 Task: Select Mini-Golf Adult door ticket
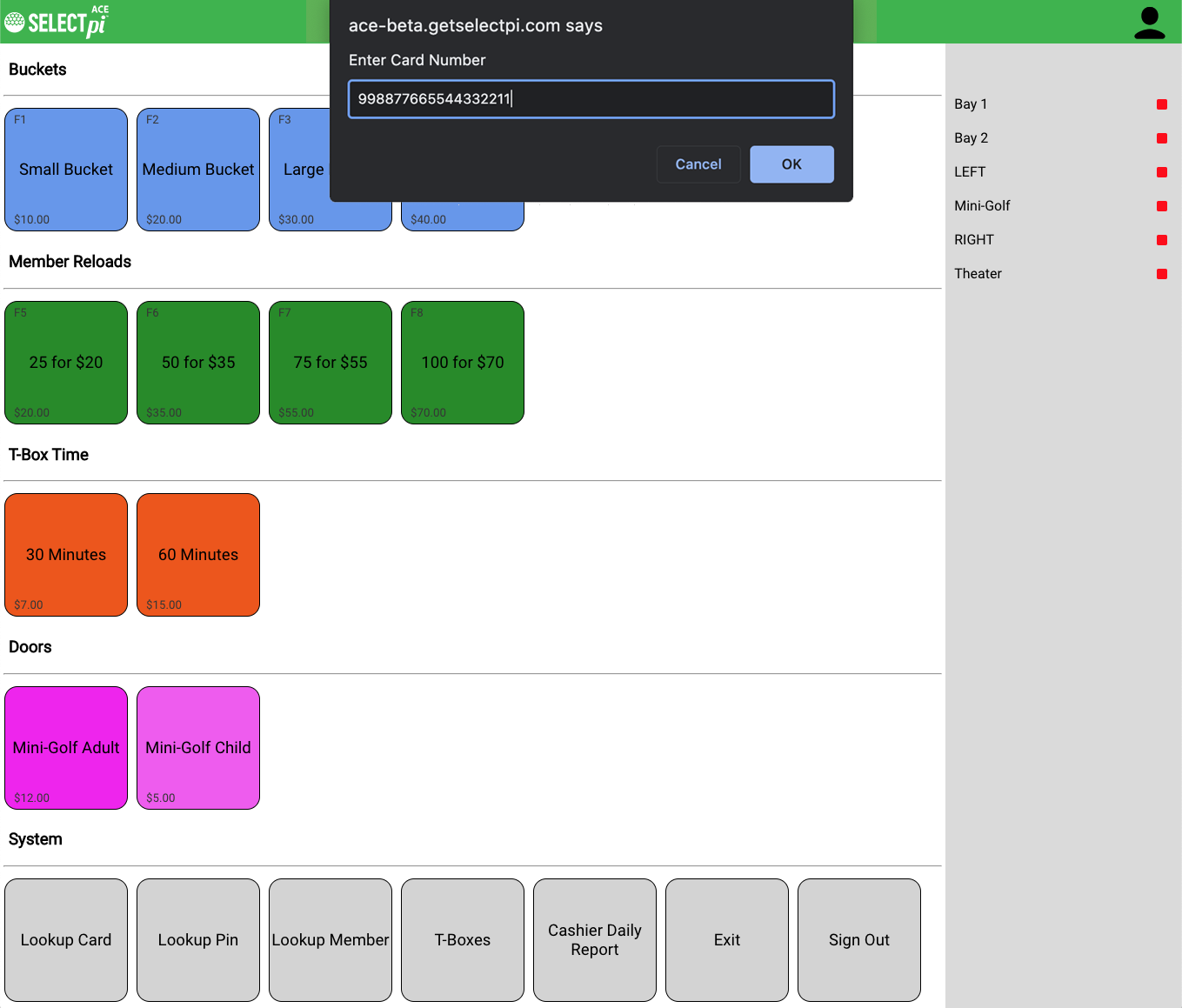[66, 748]
